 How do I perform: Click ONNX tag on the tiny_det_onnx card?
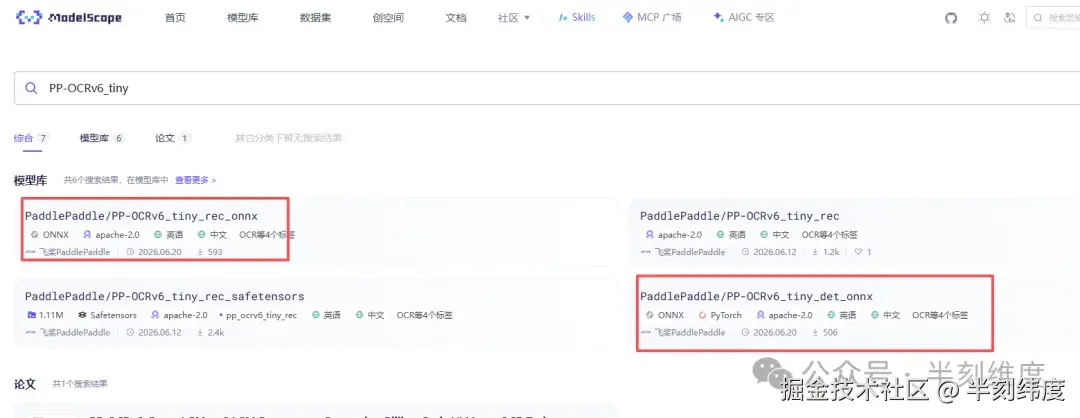click(x=665, y=315)
